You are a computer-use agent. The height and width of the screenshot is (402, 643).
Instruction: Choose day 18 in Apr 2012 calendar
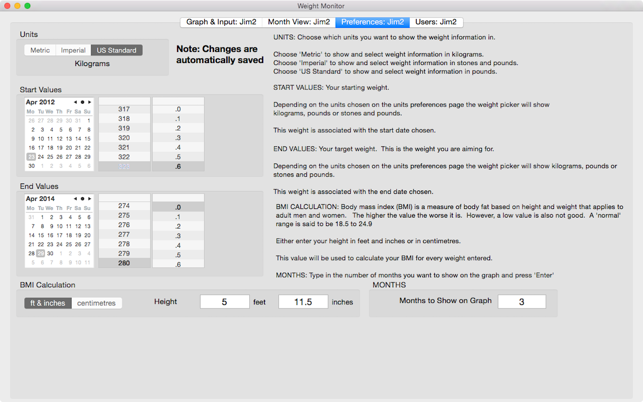pos(50,148)
